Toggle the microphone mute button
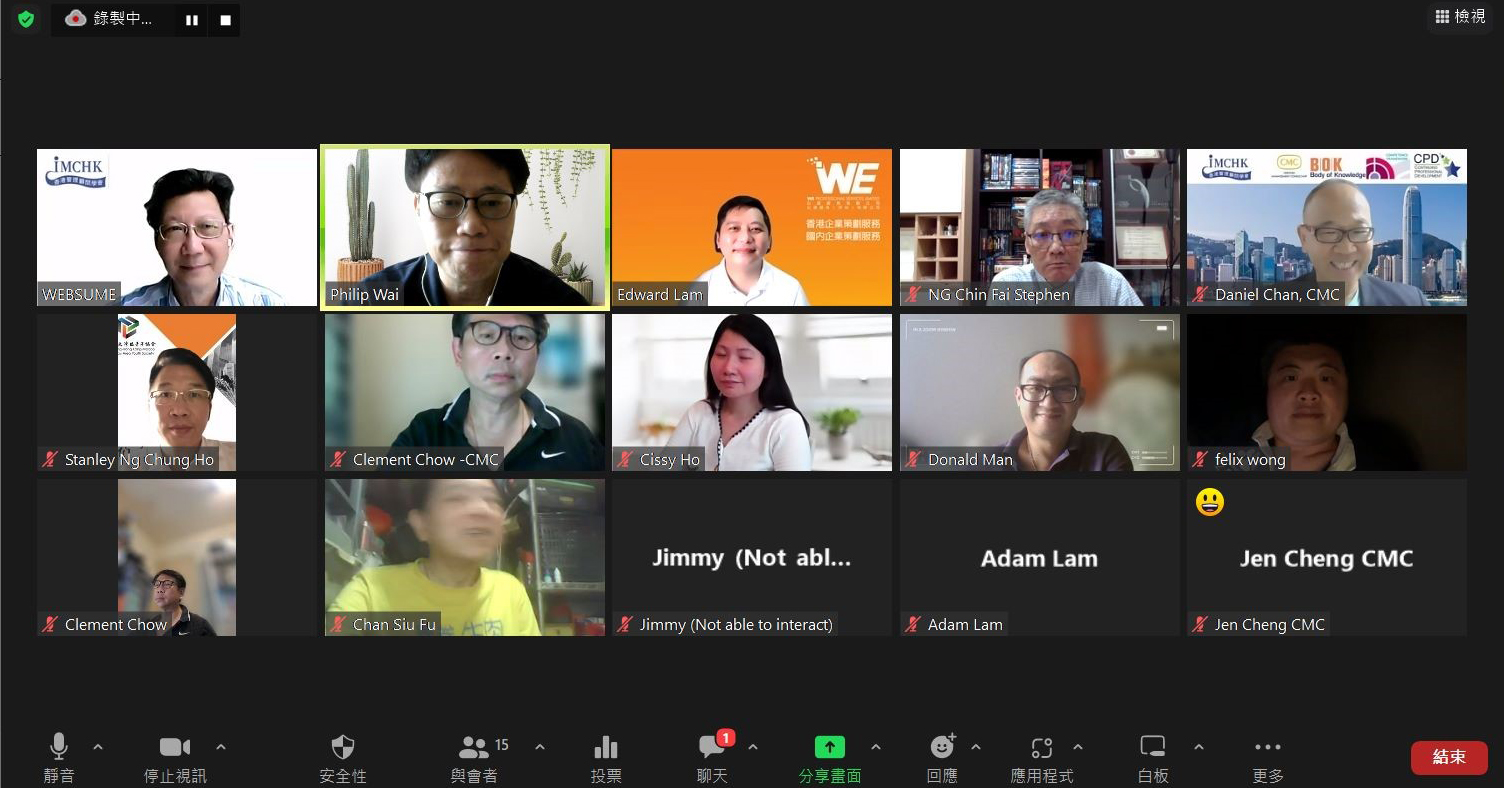Image resolution: width=1504 pixels, height=788 pixels. coord(59,746)
